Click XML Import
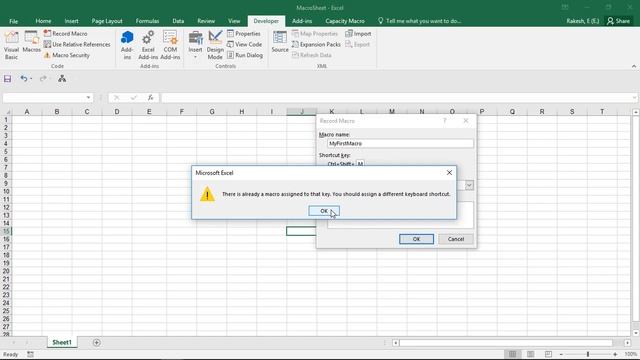Image resolution: width=640 pixels, height=360 pixels. (358, 33)
